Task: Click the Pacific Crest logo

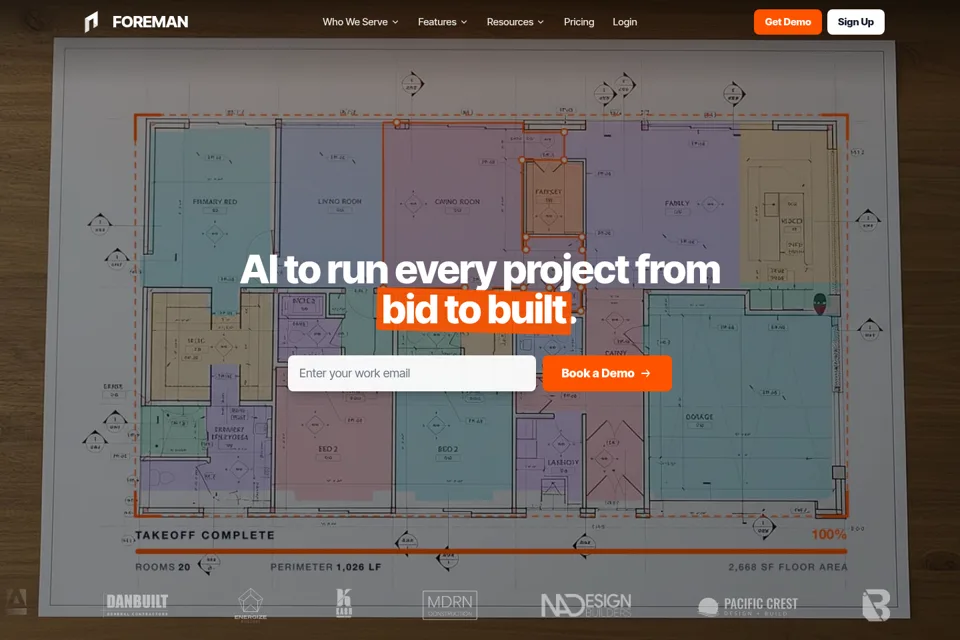Action: [x=748, y=606]
